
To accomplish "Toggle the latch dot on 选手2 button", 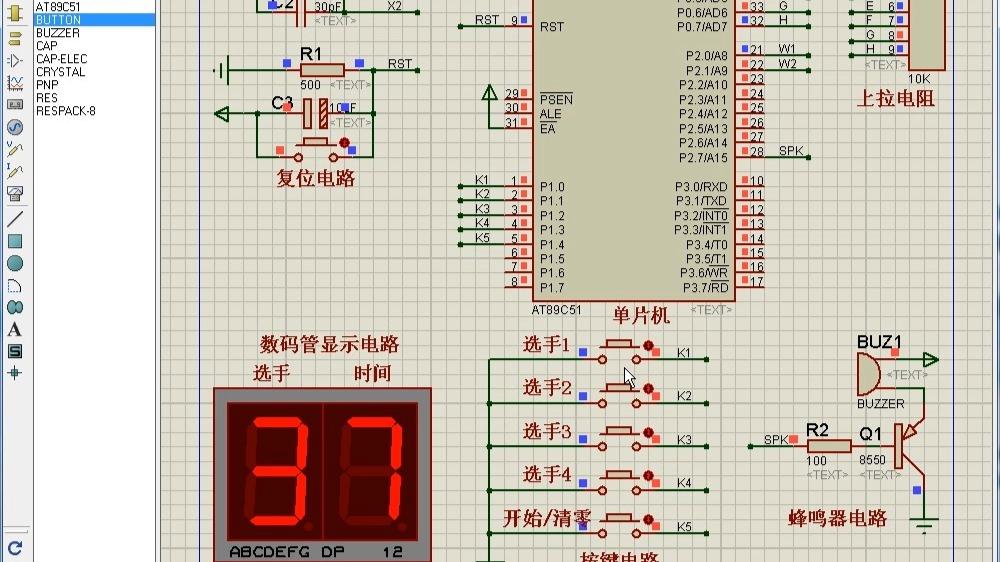I will [x=648, y=388].
